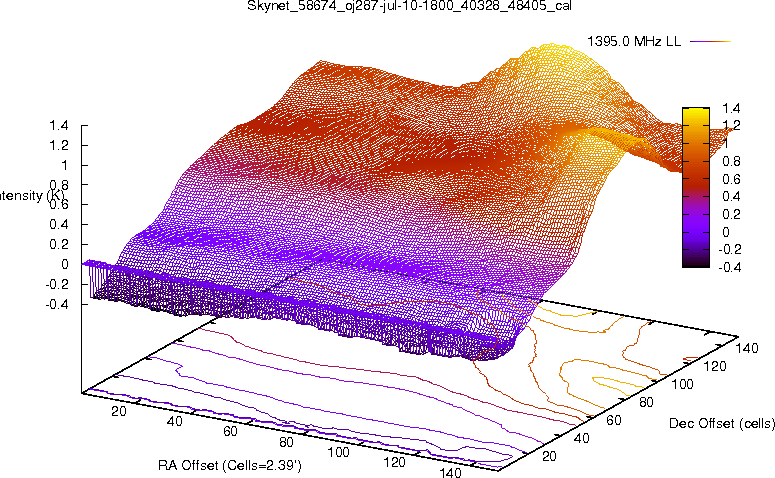
Task: Click the 0 label on the color bar
Action: [726, 232]
